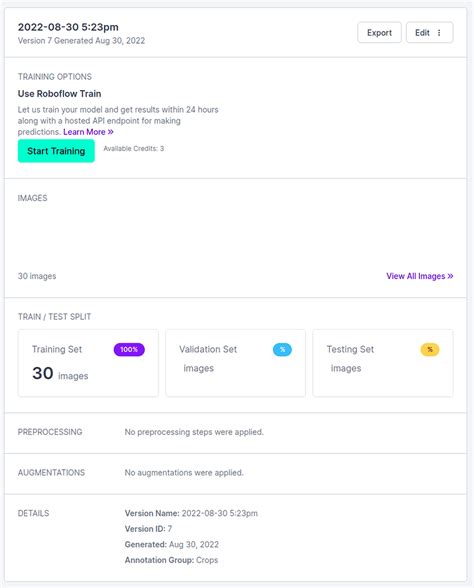Click the yellow Testing Set percent badge
This screenshot has width=474, height=588.
[x=430, y=350]
